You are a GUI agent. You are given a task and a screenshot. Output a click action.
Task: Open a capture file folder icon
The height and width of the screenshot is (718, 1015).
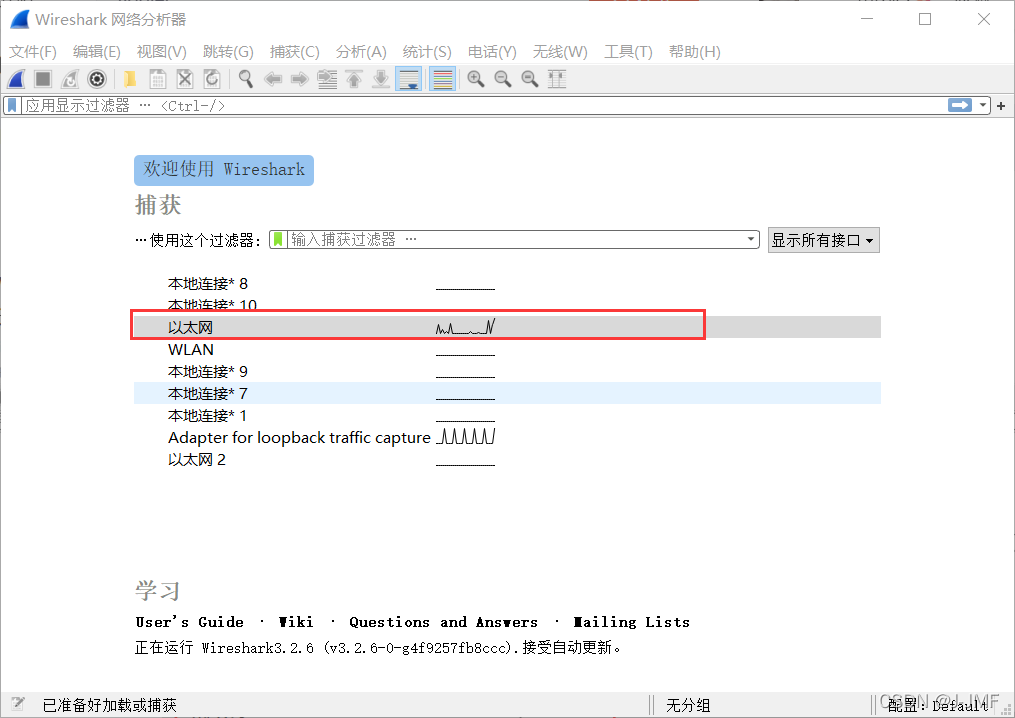click(130, 79)
